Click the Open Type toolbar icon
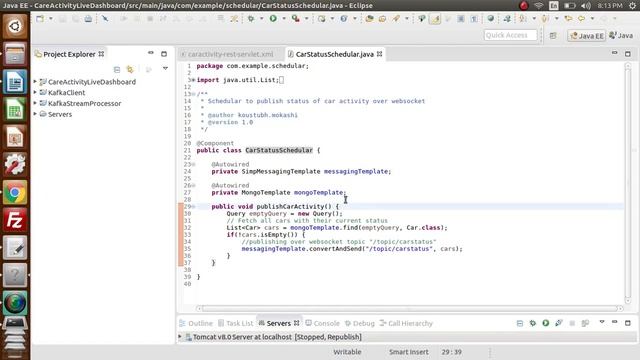Viewport: 640px width, 360px height. pyautogui.click(x=369, y=19)
